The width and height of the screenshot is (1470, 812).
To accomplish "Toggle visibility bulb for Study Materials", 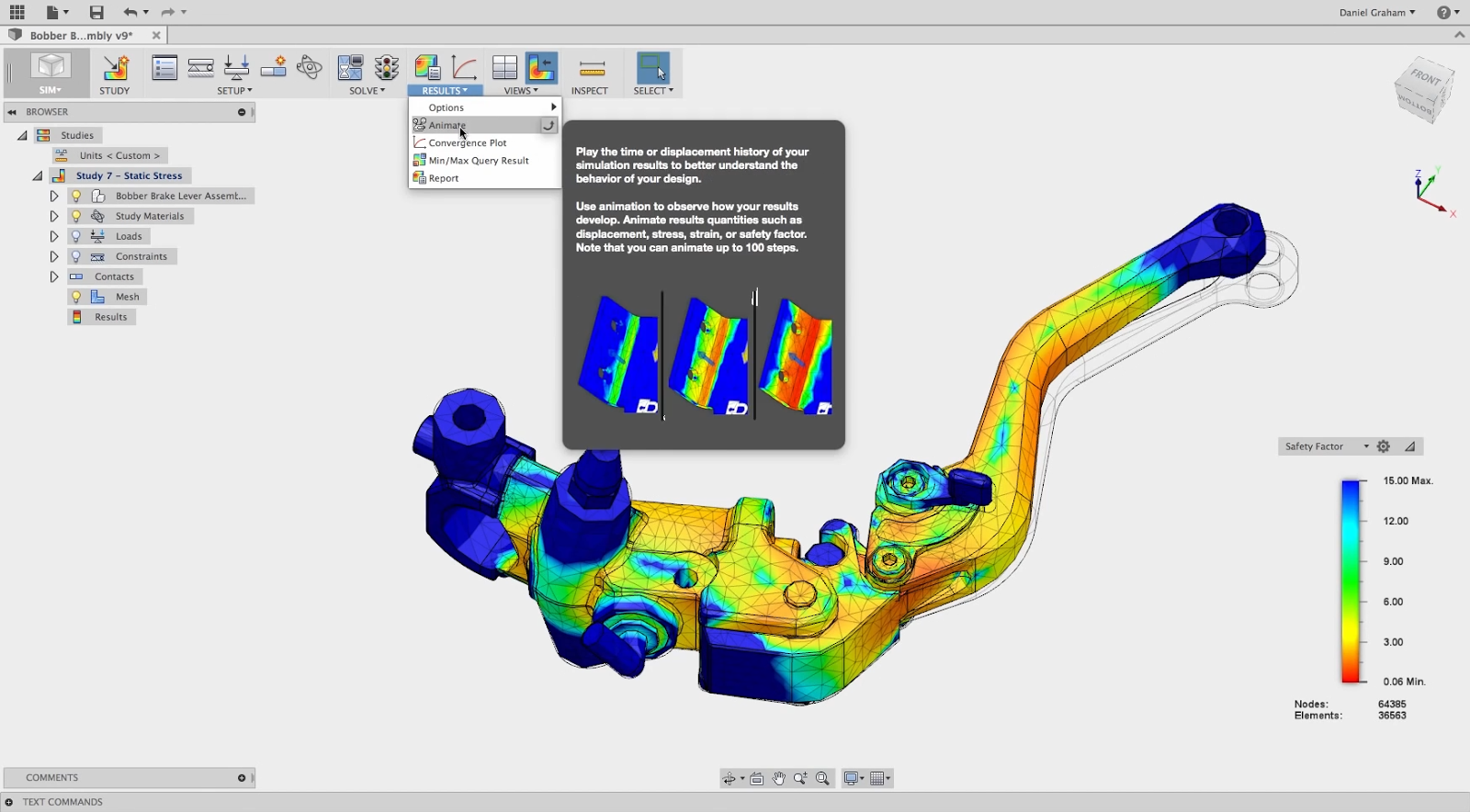I will (76, 216).
